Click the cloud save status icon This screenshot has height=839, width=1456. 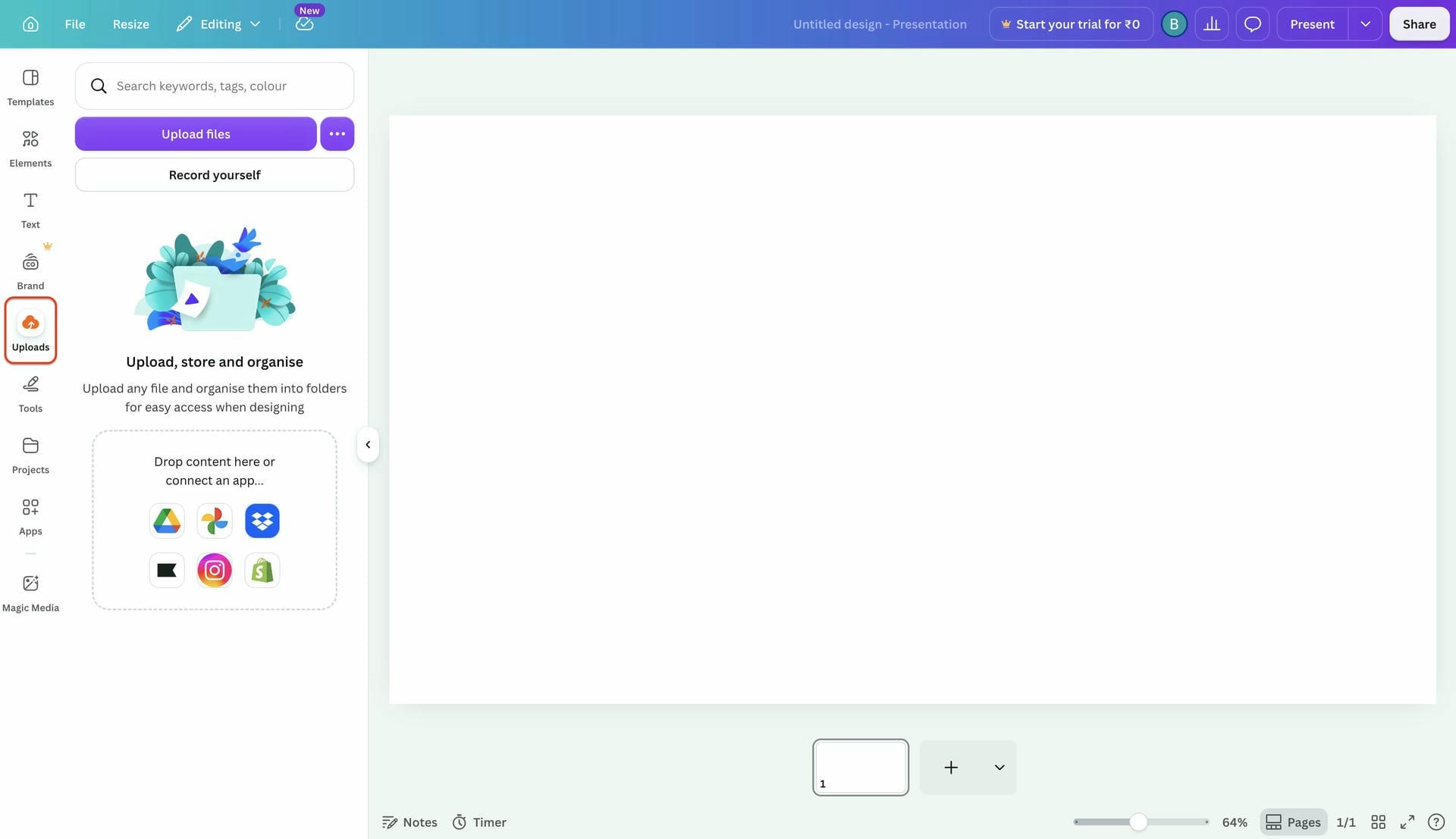[x=304, y=24]
